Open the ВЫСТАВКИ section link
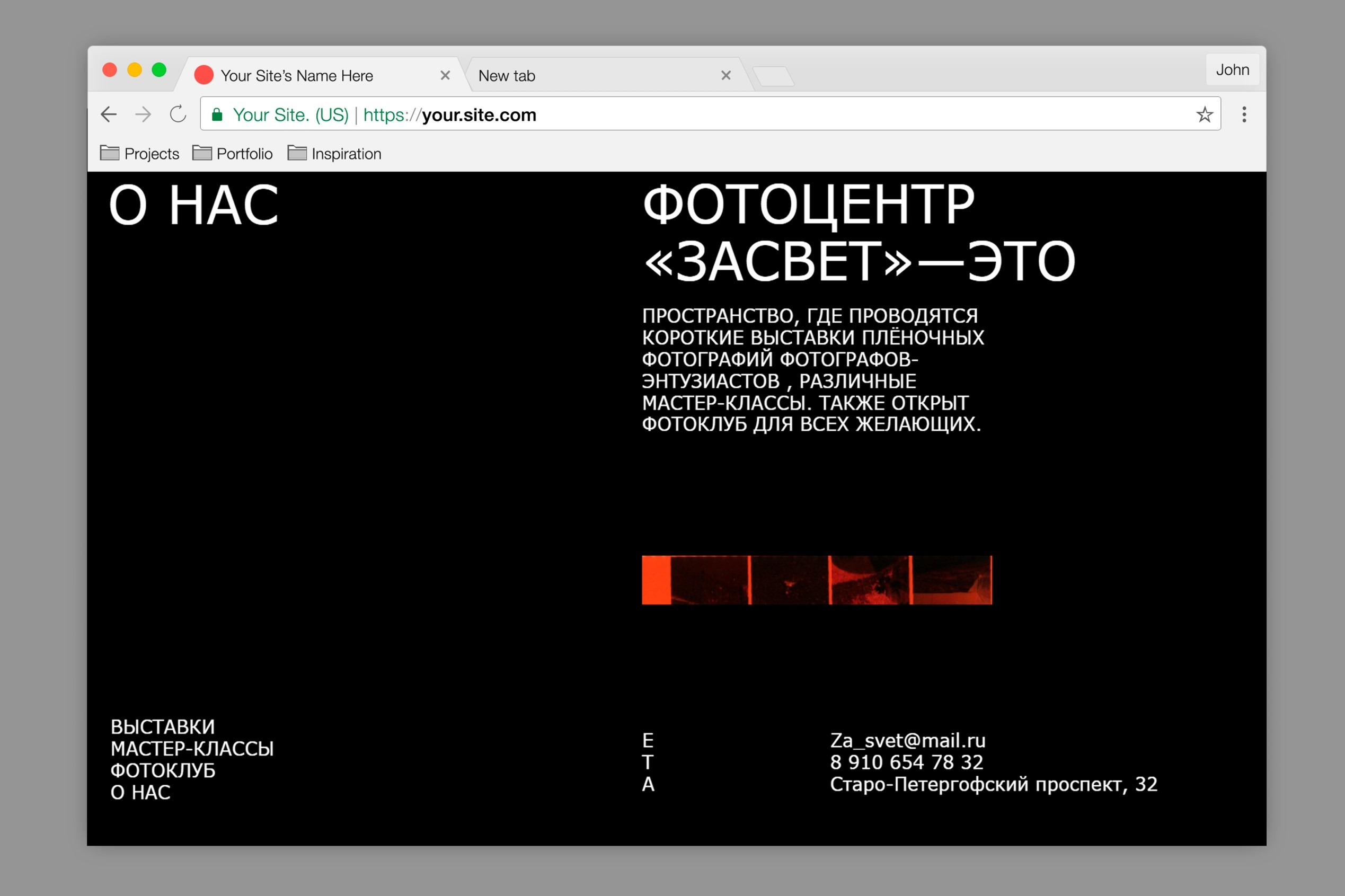 coord(162,727)
